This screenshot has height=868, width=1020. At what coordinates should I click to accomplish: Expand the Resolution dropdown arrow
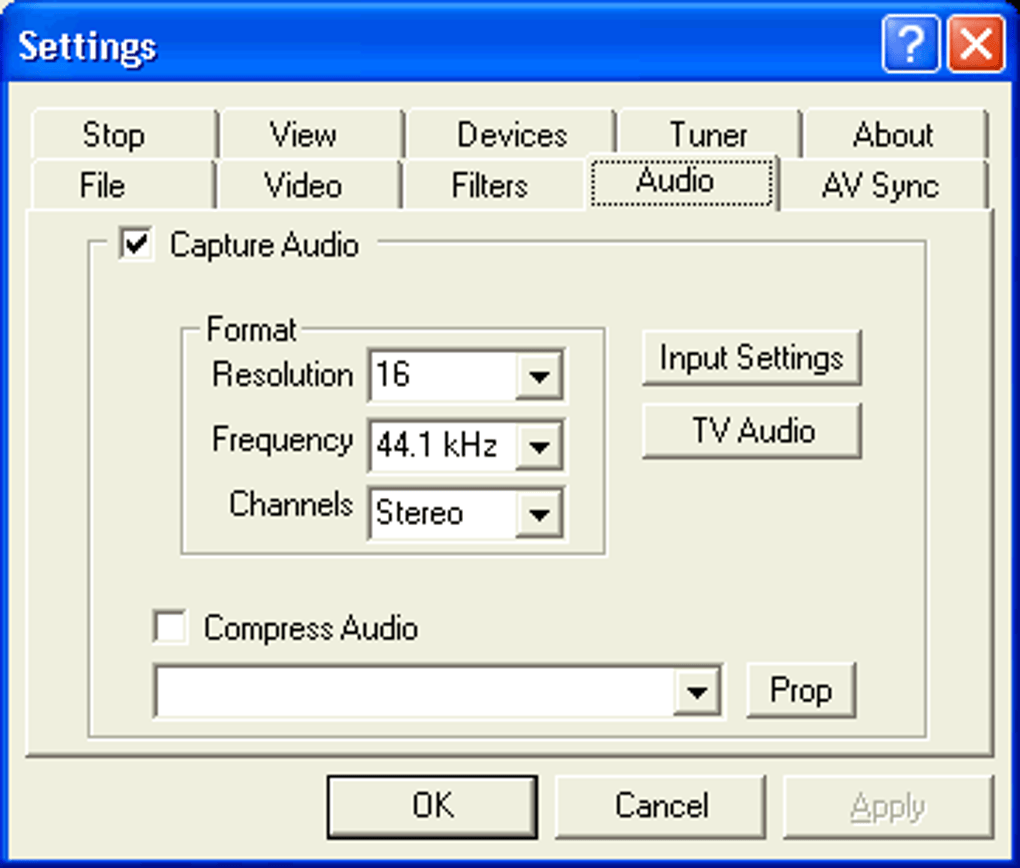539,375
